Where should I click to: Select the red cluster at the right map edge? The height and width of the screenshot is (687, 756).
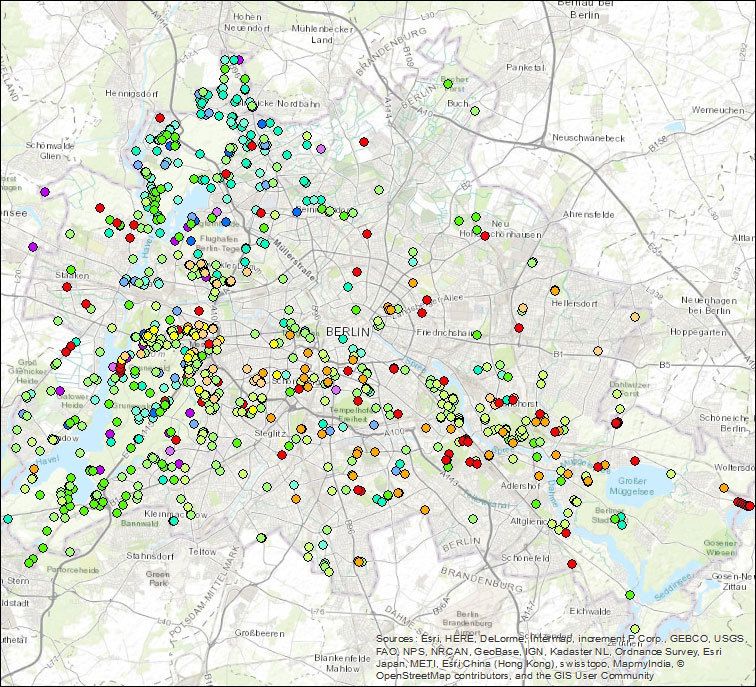[743, 504]
